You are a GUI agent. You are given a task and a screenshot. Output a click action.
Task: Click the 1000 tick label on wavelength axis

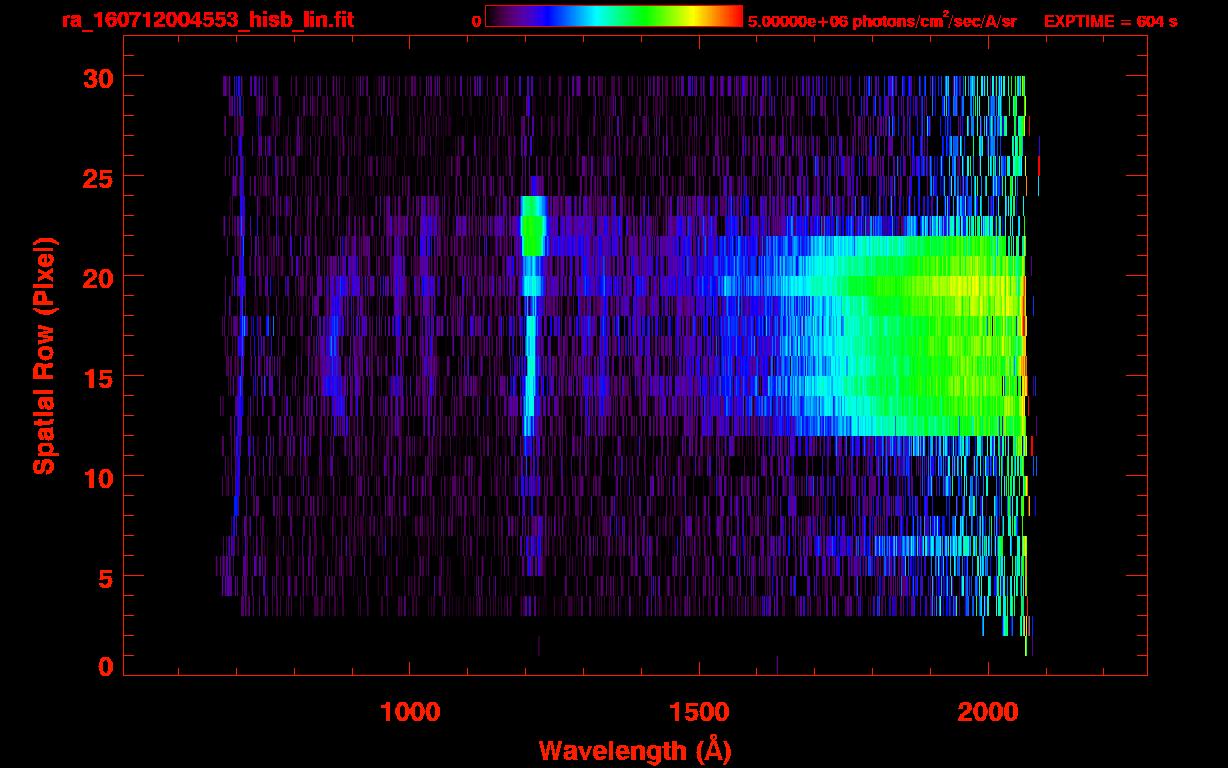click(x=410, y=711)
